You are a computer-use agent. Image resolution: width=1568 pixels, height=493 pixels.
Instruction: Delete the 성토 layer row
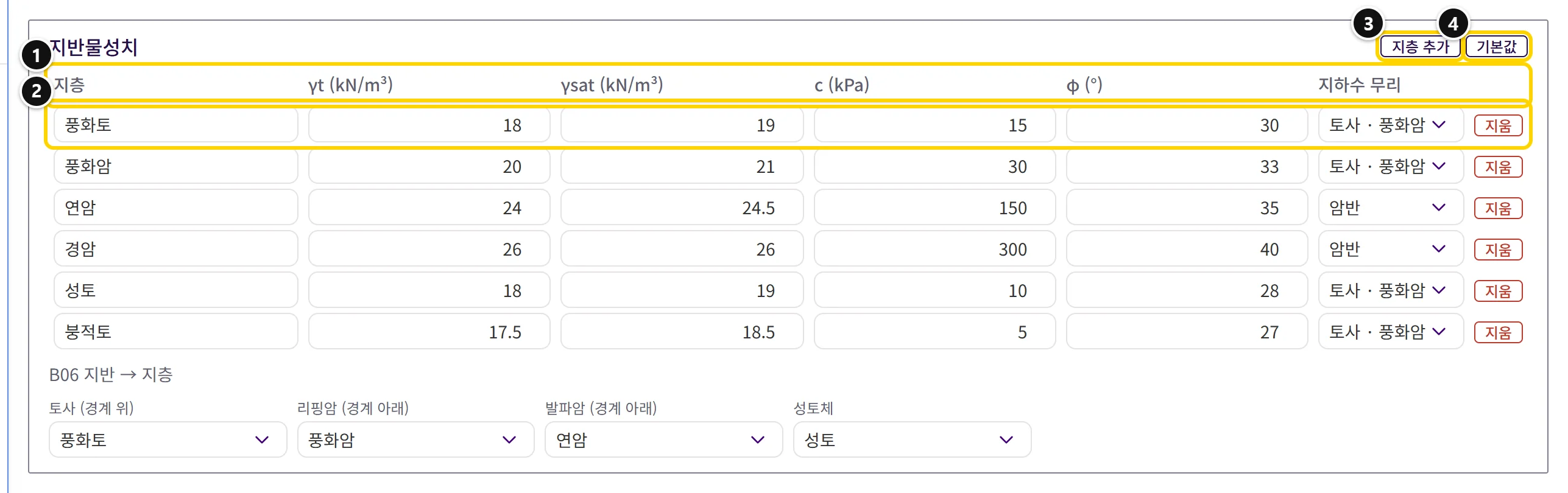coord(1498,291)
